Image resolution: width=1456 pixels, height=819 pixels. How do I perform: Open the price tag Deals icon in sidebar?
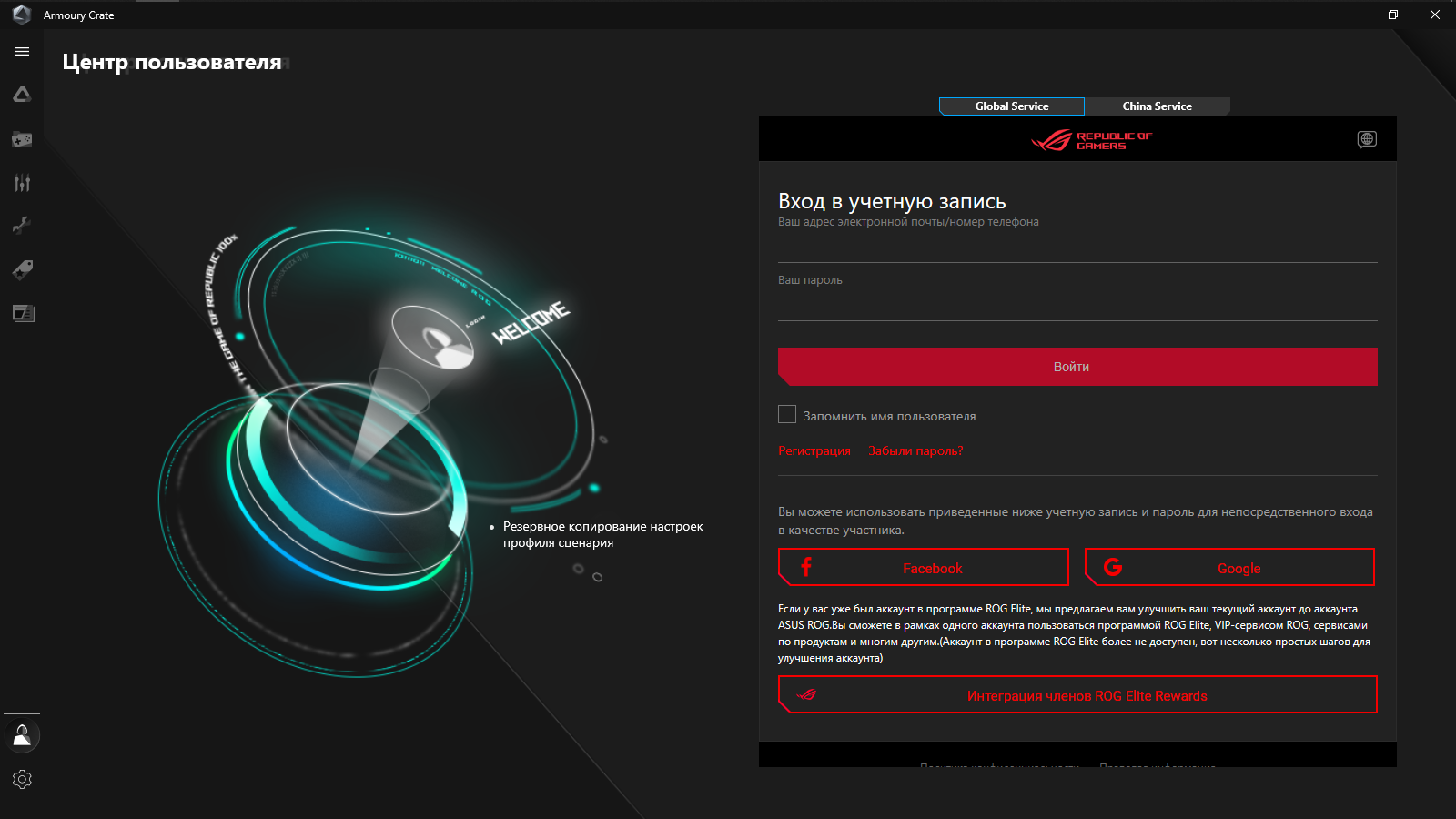pyautogui.click(x=22, y=269)
